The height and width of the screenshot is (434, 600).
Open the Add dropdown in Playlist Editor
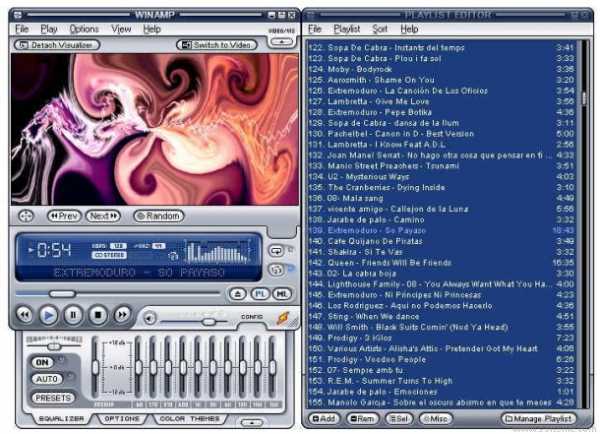coord(324,419)
